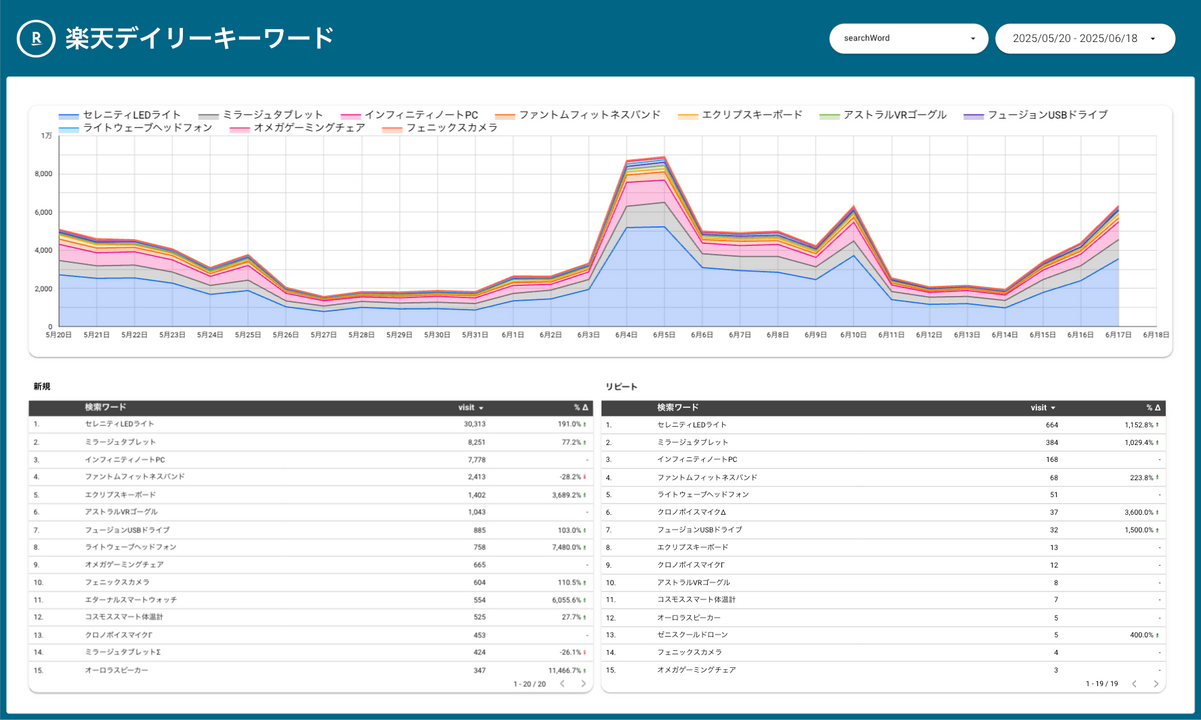1201x720 pixels.
Task: Go to next page in the 新規 table
Action: [x=584, y=683]
